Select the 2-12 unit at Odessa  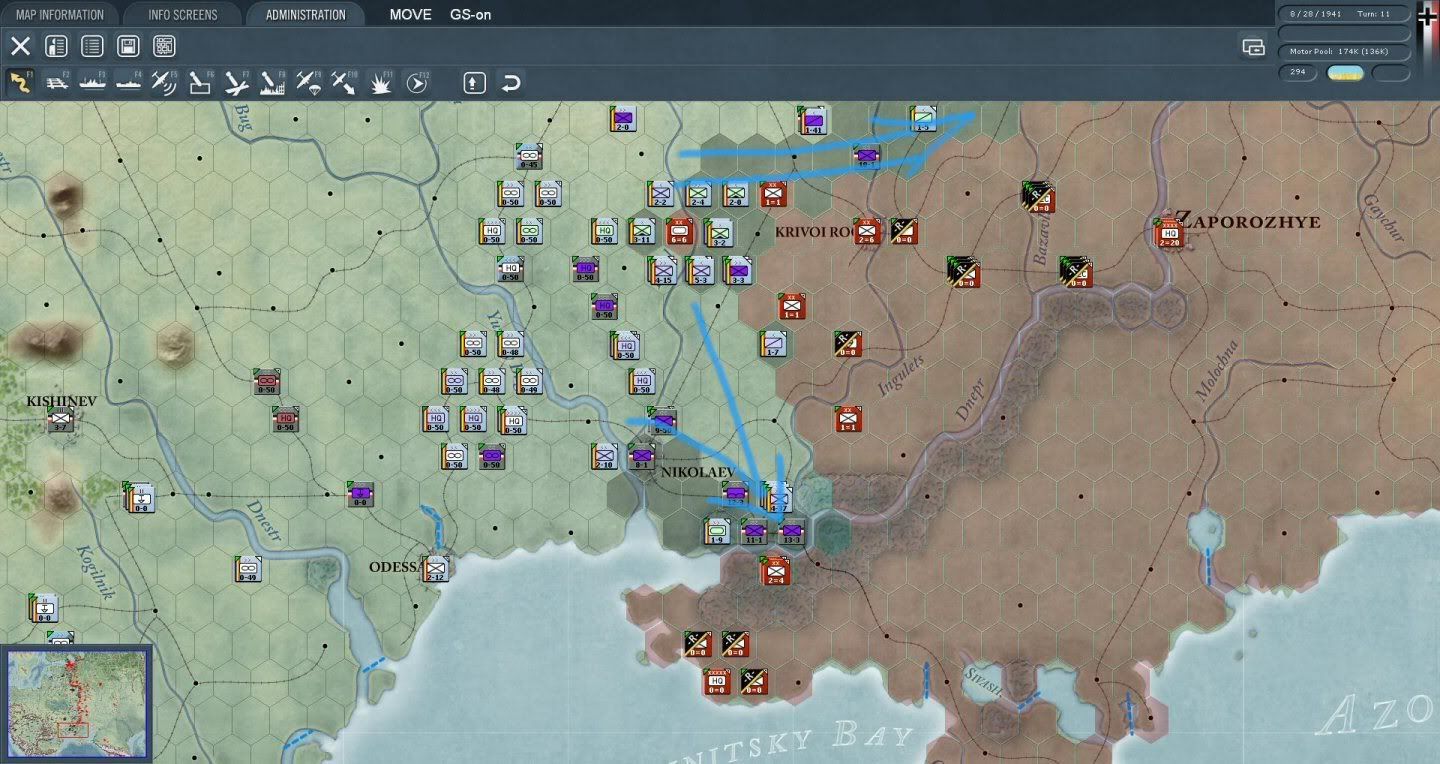435,569
